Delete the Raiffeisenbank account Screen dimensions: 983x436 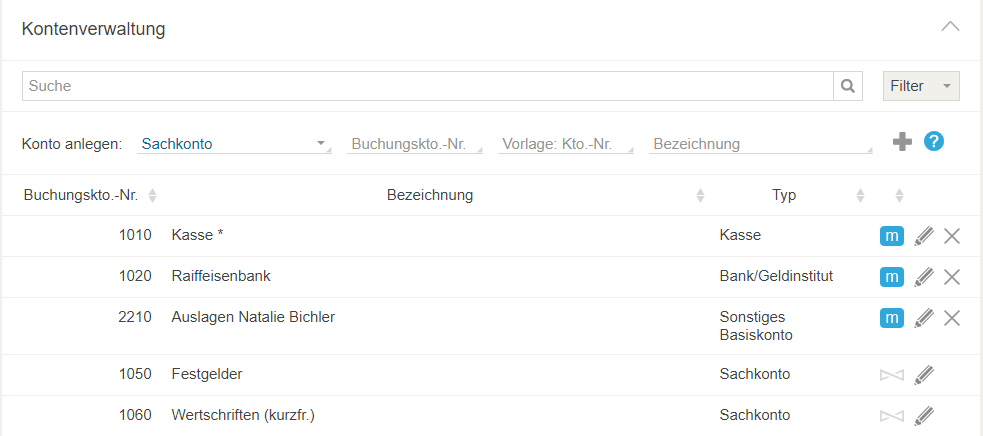click(x=952, y=277)
